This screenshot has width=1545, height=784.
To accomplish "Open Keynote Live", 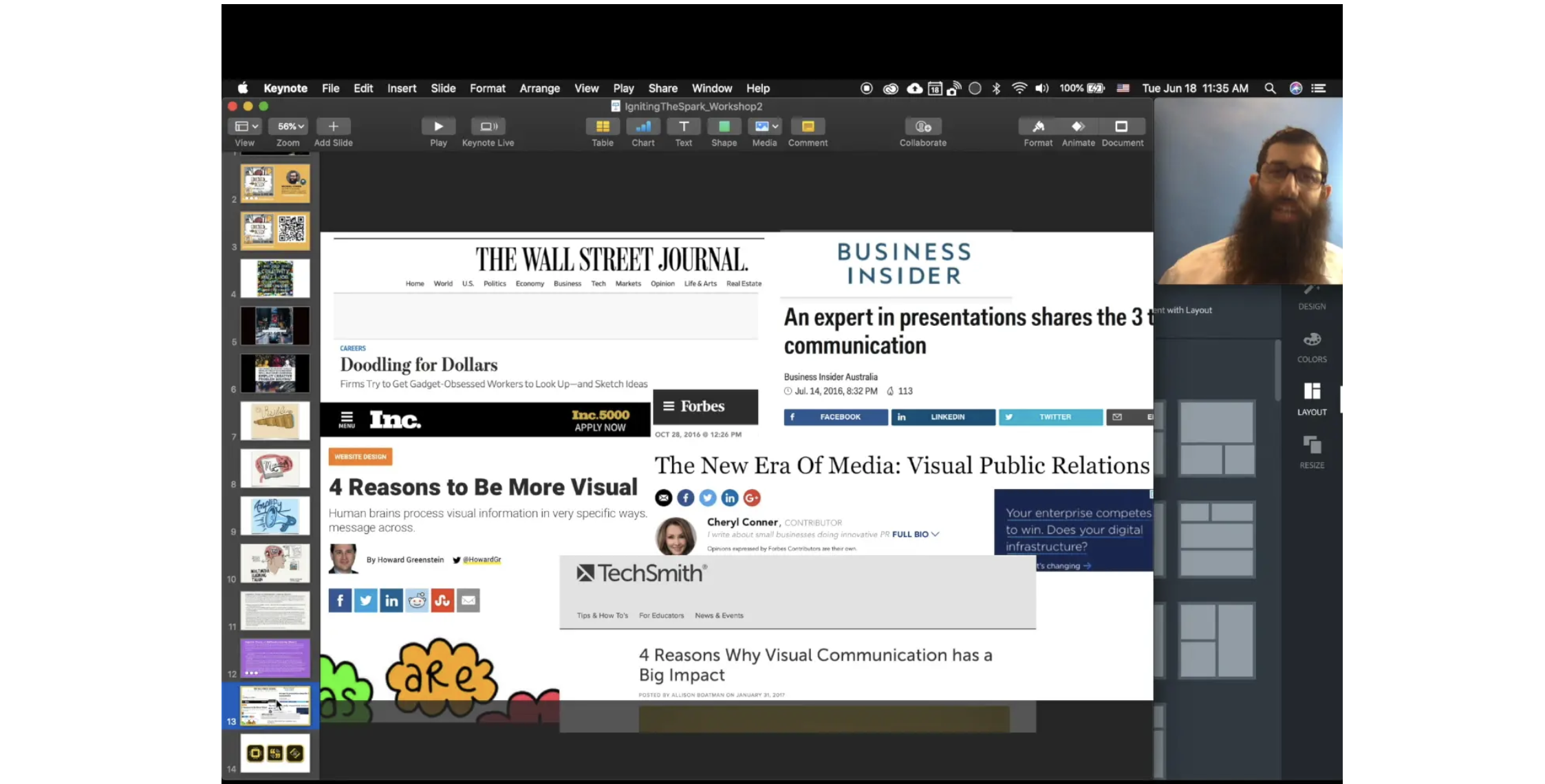I will click(x=488, y=127).
